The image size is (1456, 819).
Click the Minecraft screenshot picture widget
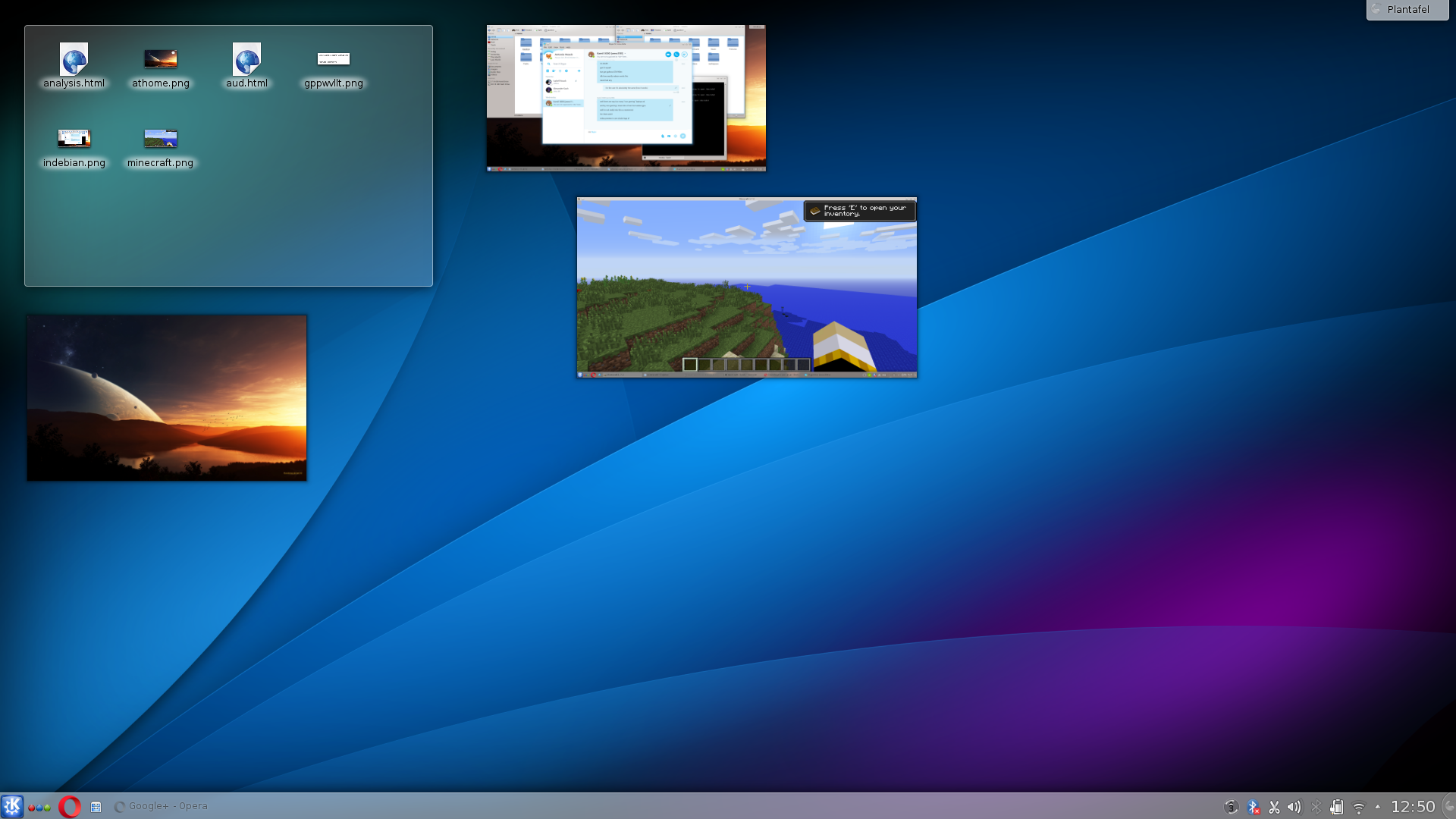point(747,287)
